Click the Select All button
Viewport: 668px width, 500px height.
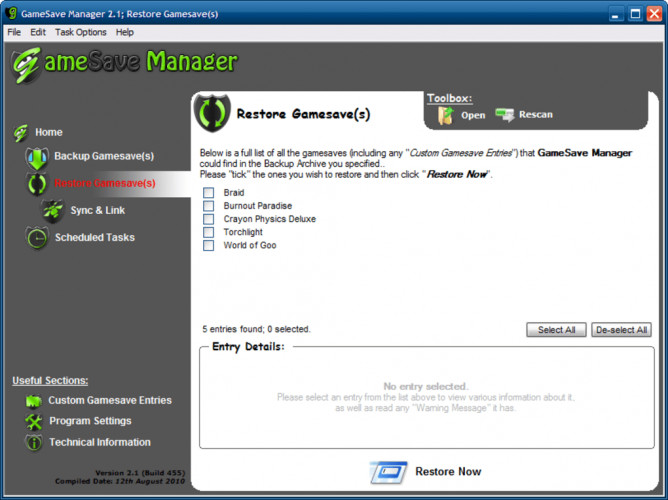click(x=556, y=330)
